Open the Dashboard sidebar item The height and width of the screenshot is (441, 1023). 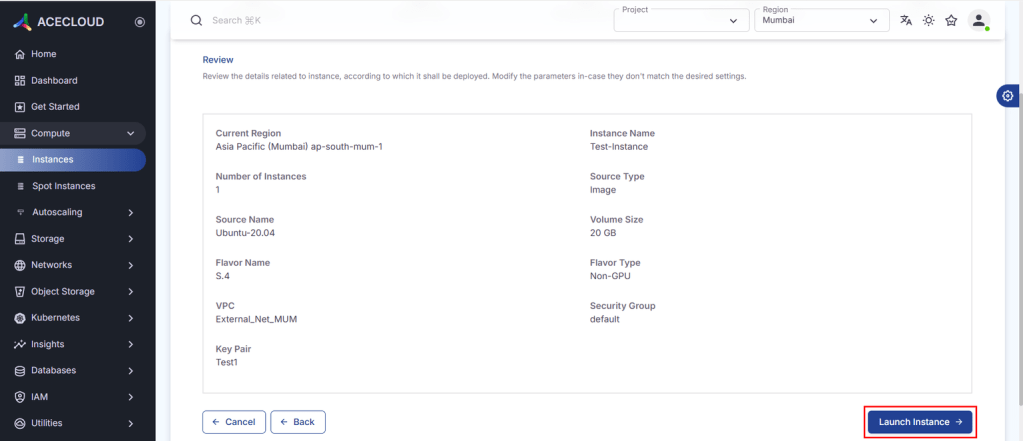tap(54, 80)
